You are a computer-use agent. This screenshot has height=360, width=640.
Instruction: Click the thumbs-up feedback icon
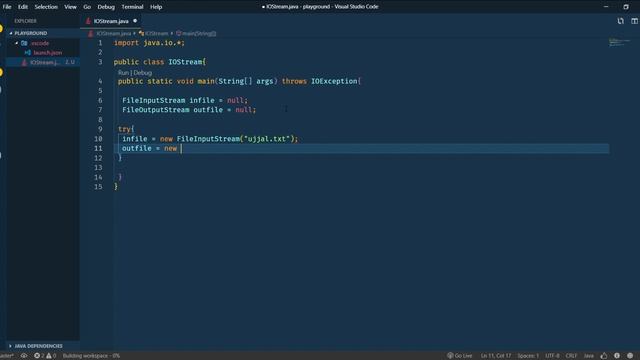(x=604, y=356)
